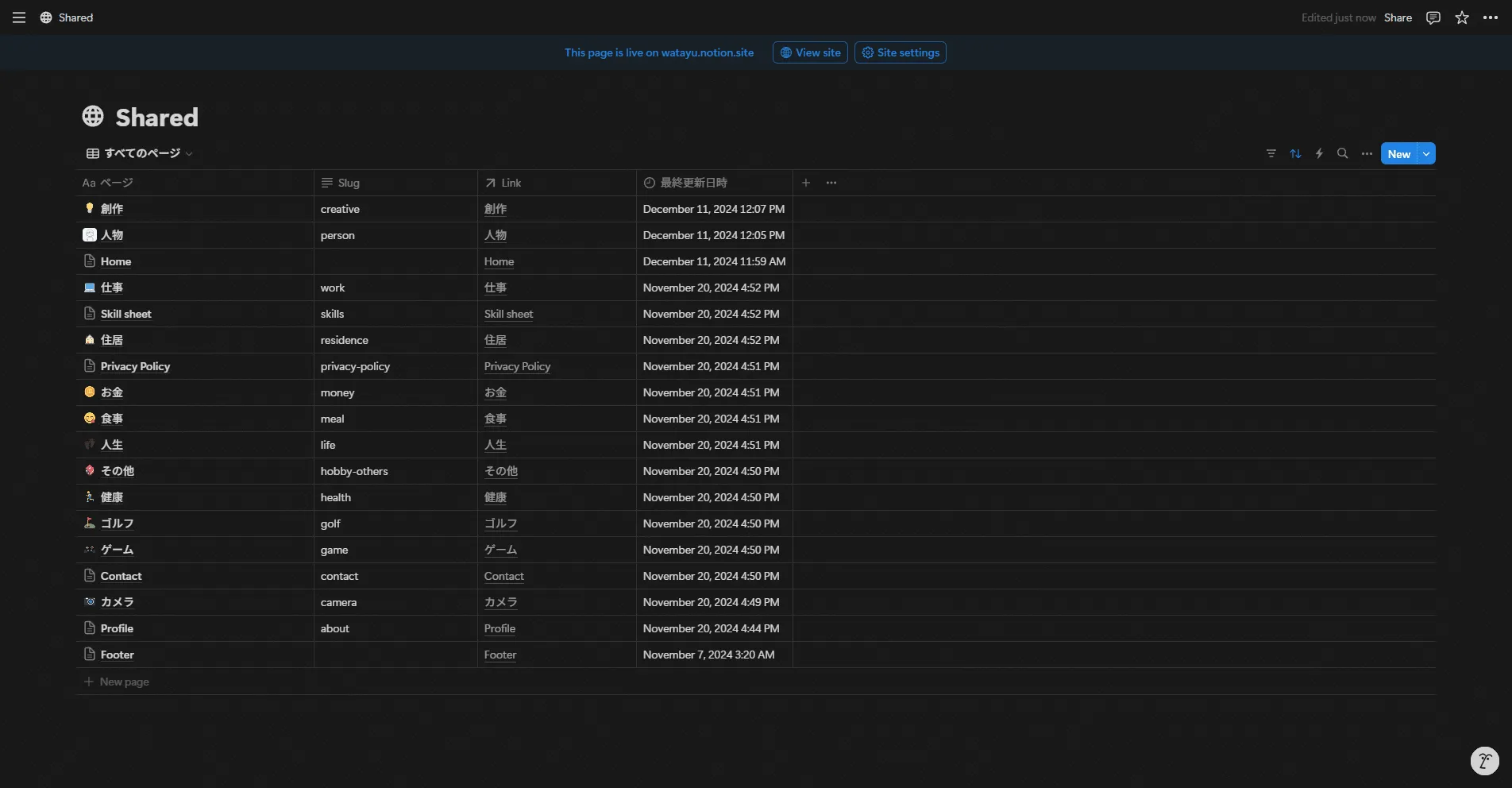Click the house icon of 住居 row
Viewport: 1512px width, 788px height.
coord(90,339)
